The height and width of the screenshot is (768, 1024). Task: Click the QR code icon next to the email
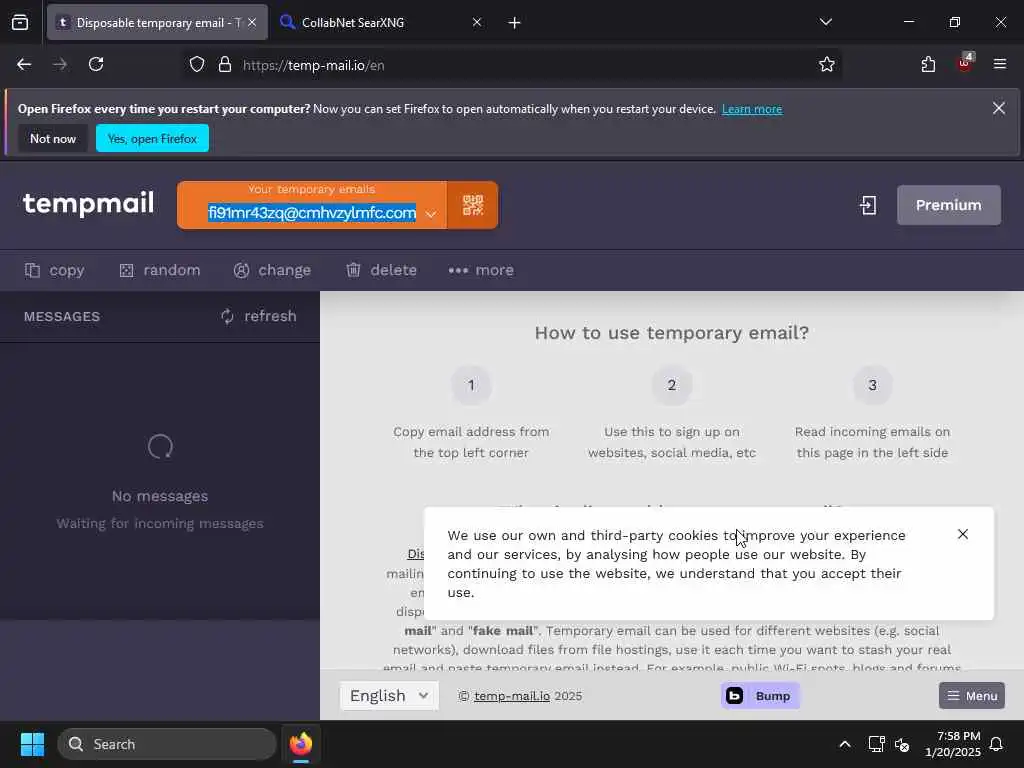(x=473, y=205)
